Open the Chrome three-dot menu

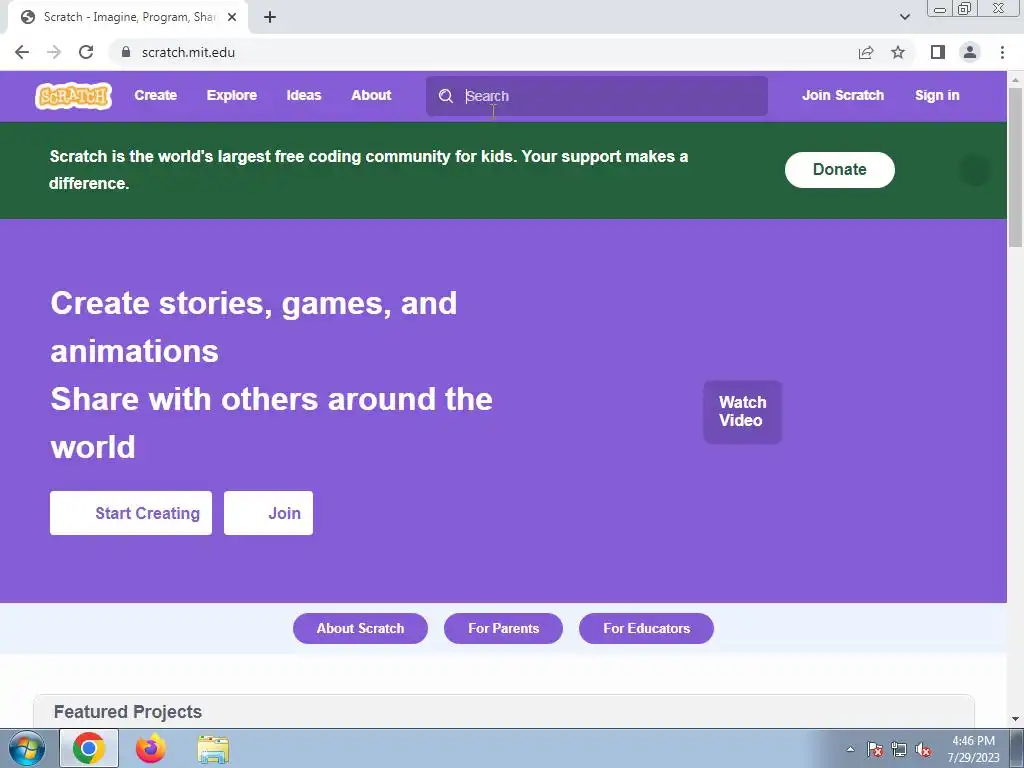(1002, 52)
